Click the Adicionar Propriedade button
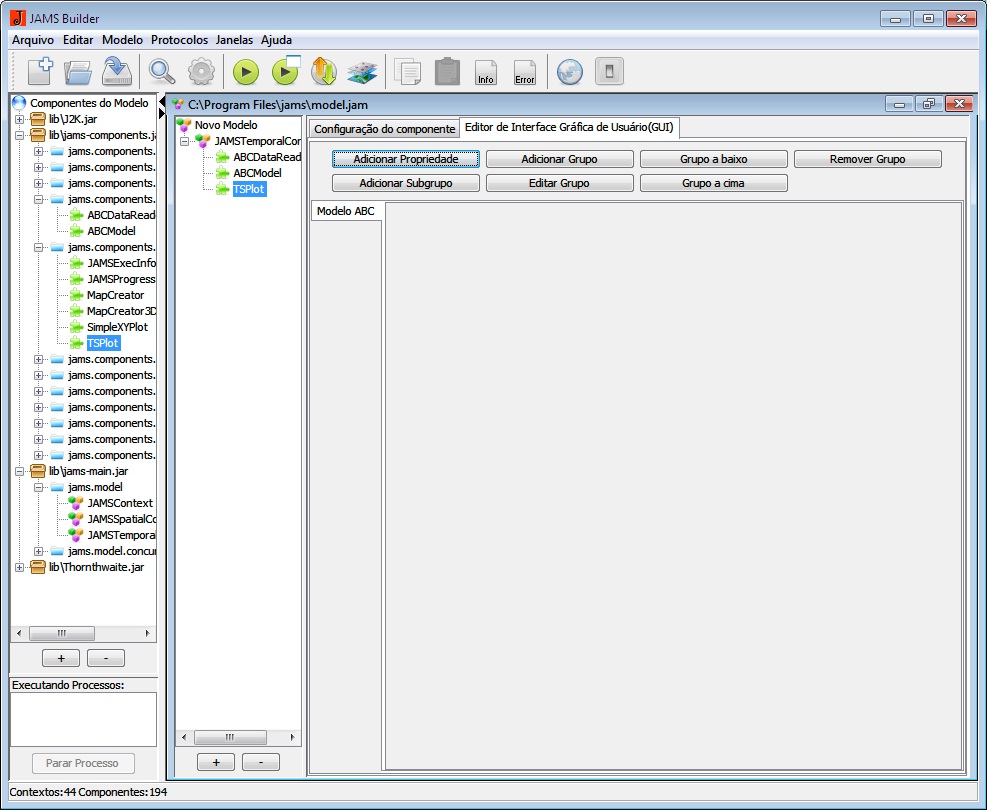Image resolution: width=987 pixels, height=810 pixels. 406,159
